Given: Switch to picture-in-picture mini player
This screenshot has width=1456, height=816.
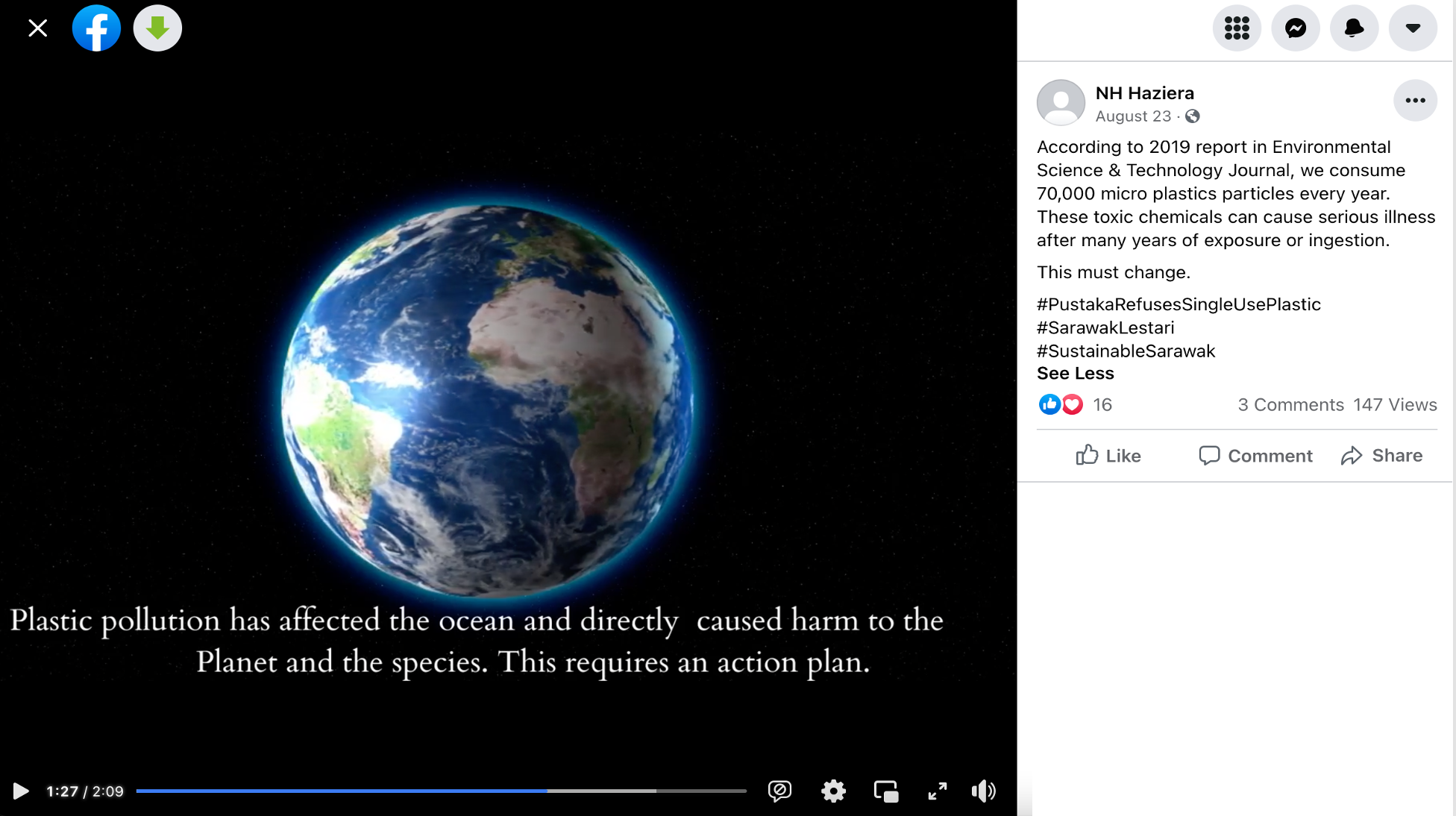Looking at the screenshot, I should click(886, 791).
